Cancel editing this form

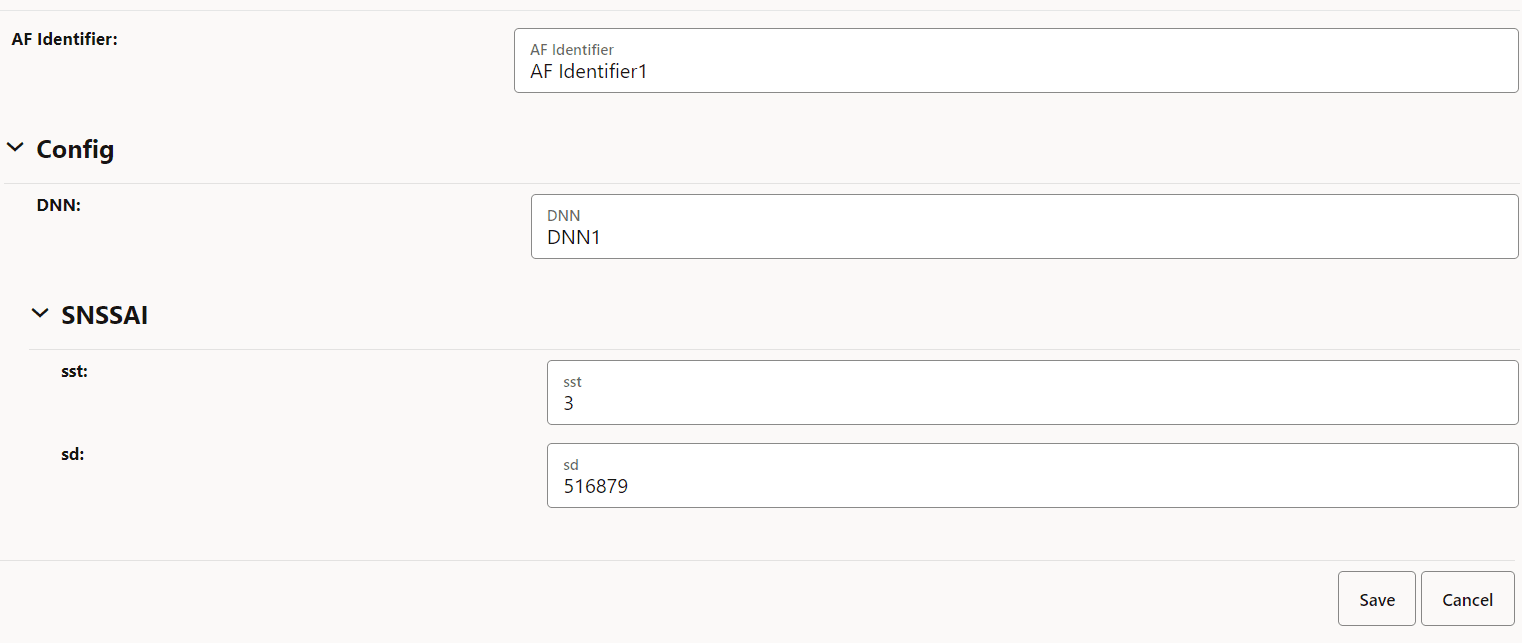click(1467, 598)
